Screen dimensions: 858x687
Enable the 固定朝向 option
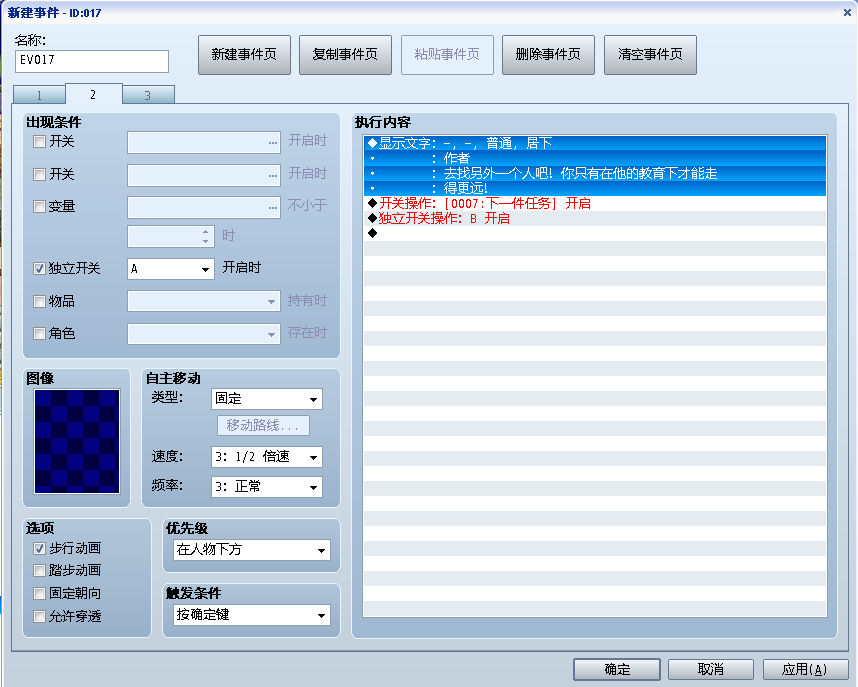39,593
